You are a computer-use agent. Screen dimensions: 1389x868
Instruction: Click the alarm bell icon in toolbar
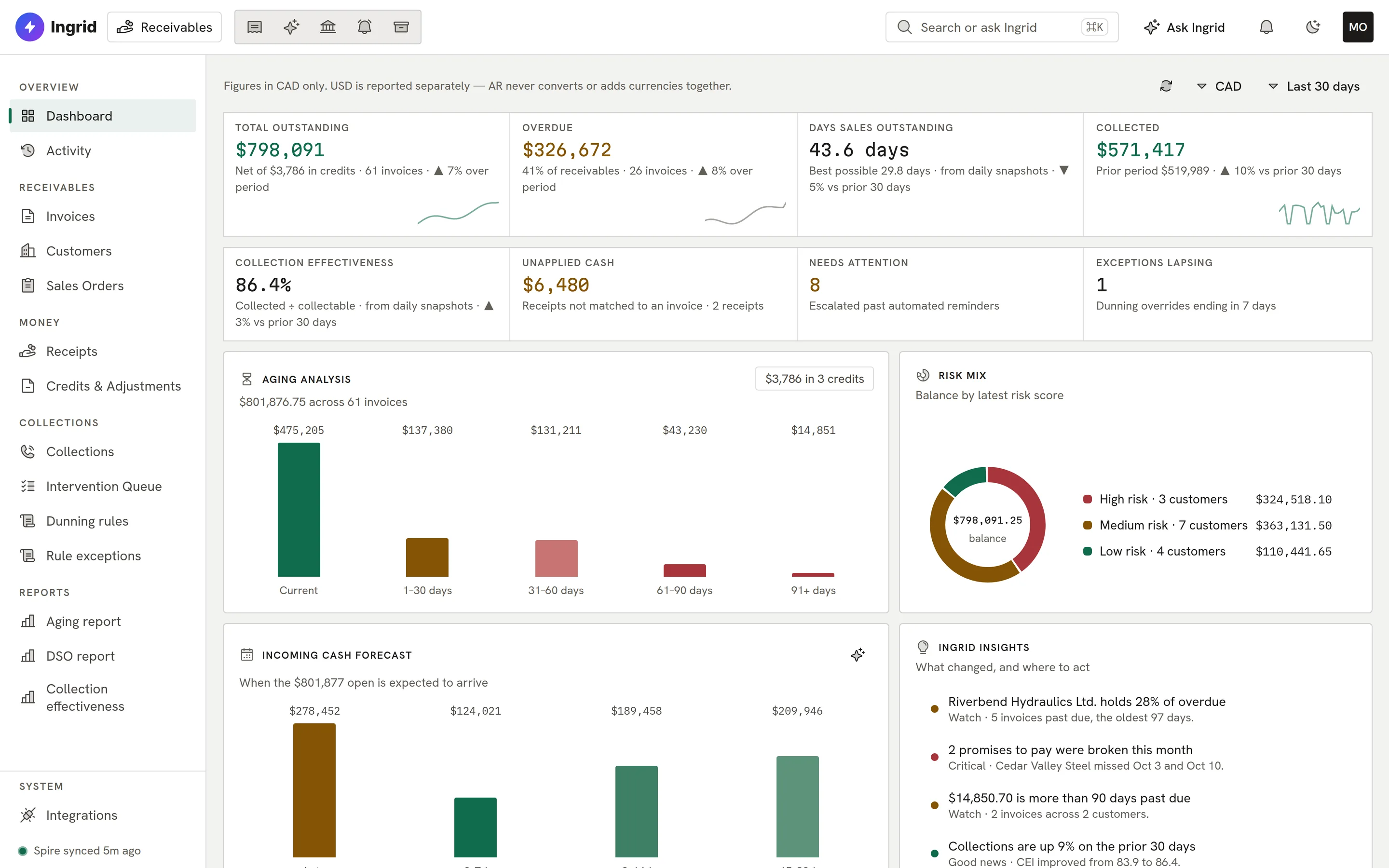(x=365, y=27)
